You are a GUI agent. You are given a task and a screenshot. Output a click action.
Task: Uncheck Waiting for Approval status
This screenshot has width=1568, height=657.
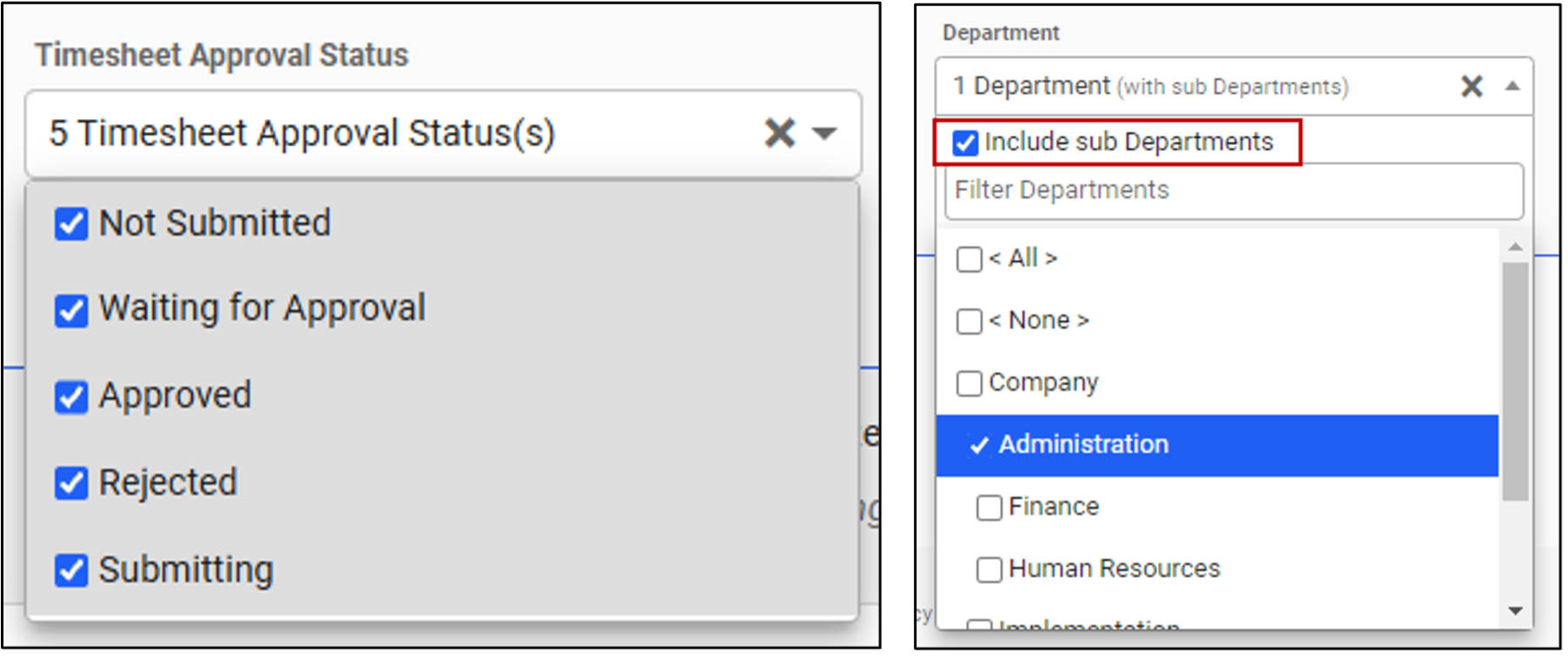[x=71, y=310]
